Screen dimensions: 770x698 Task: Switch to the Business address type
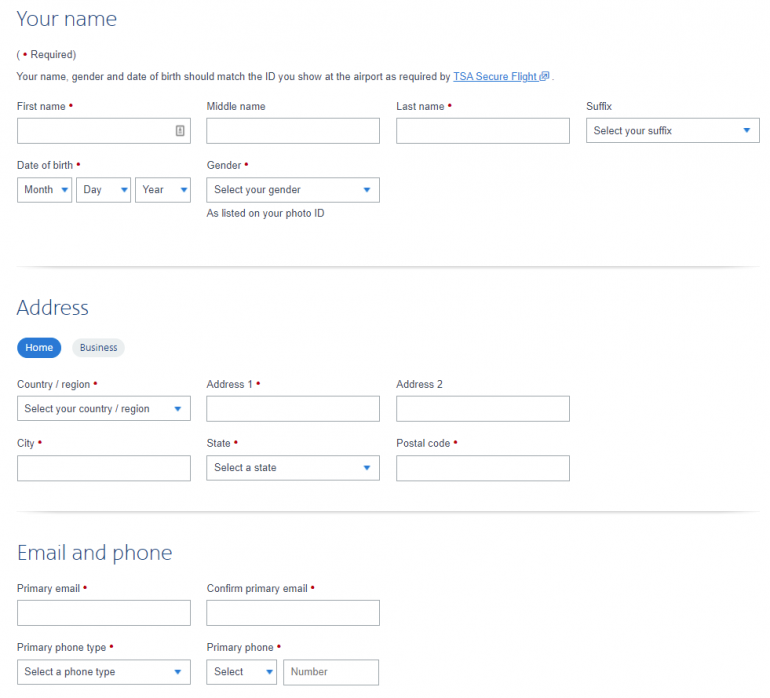(98, 348)
